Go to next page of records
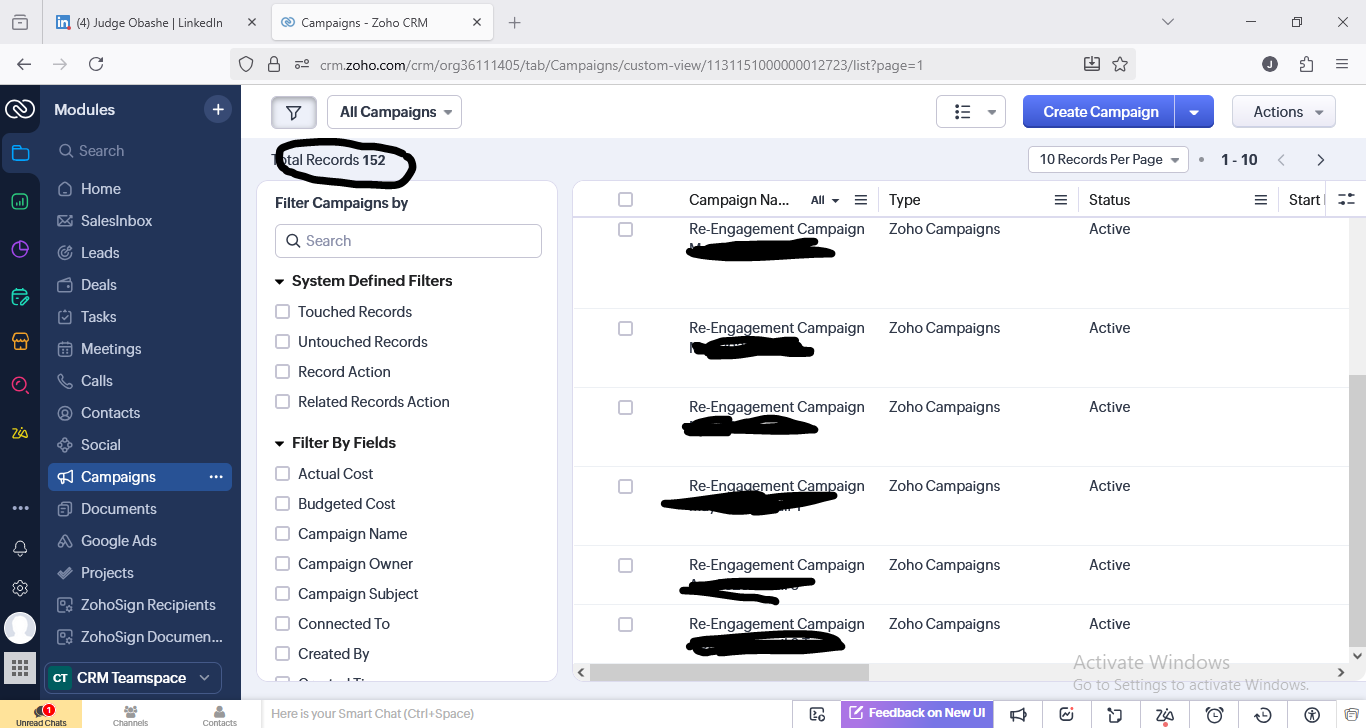The image size is (1366, 728). (1321, 160)
